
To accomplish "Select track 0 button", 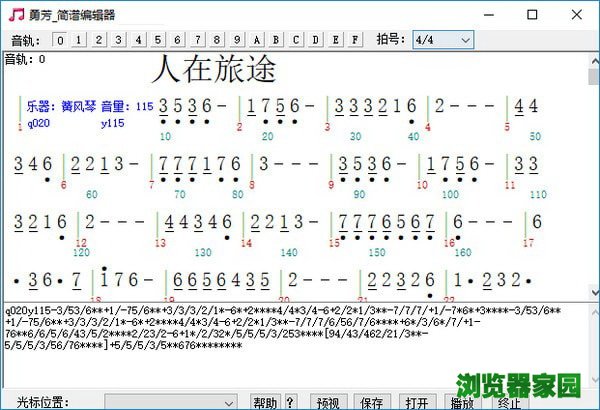I will (x=59, y=40).
